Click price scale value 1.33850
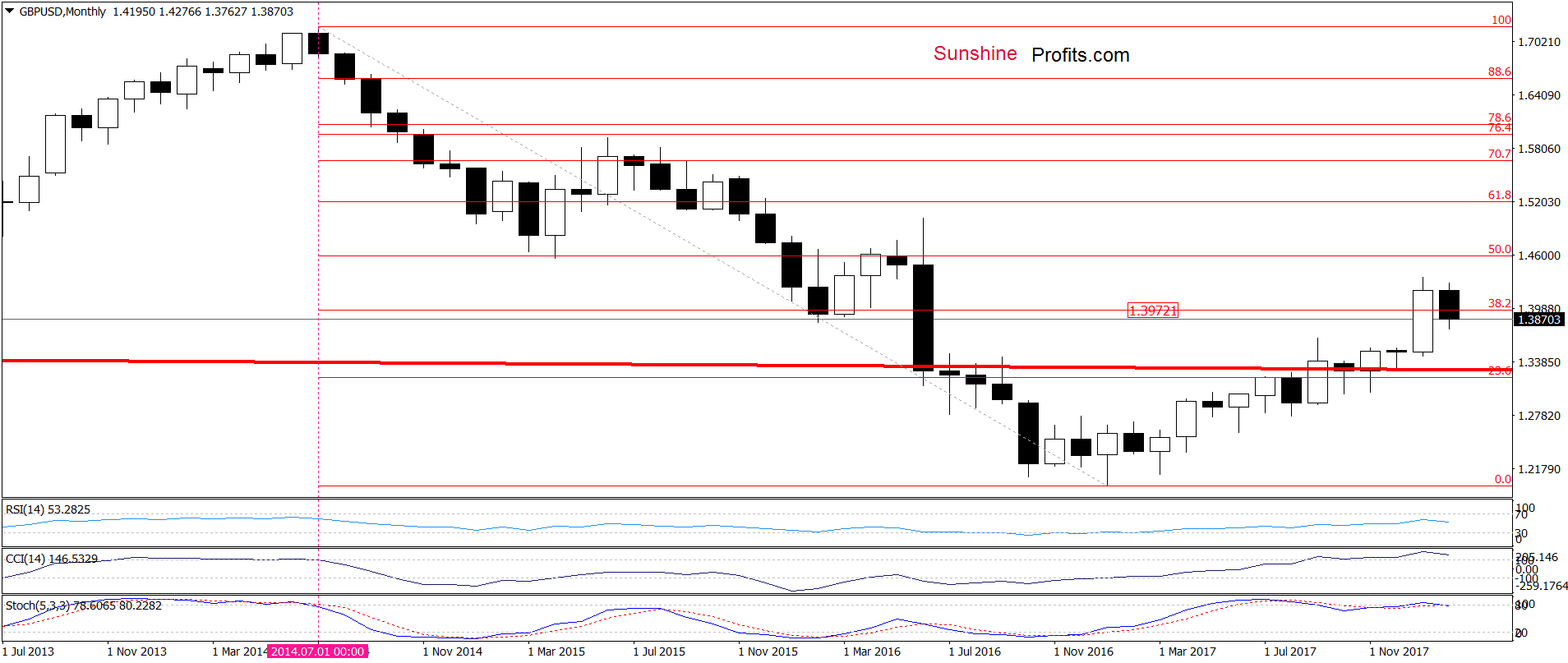The image size is (1568, 663). coord(1538,362)
